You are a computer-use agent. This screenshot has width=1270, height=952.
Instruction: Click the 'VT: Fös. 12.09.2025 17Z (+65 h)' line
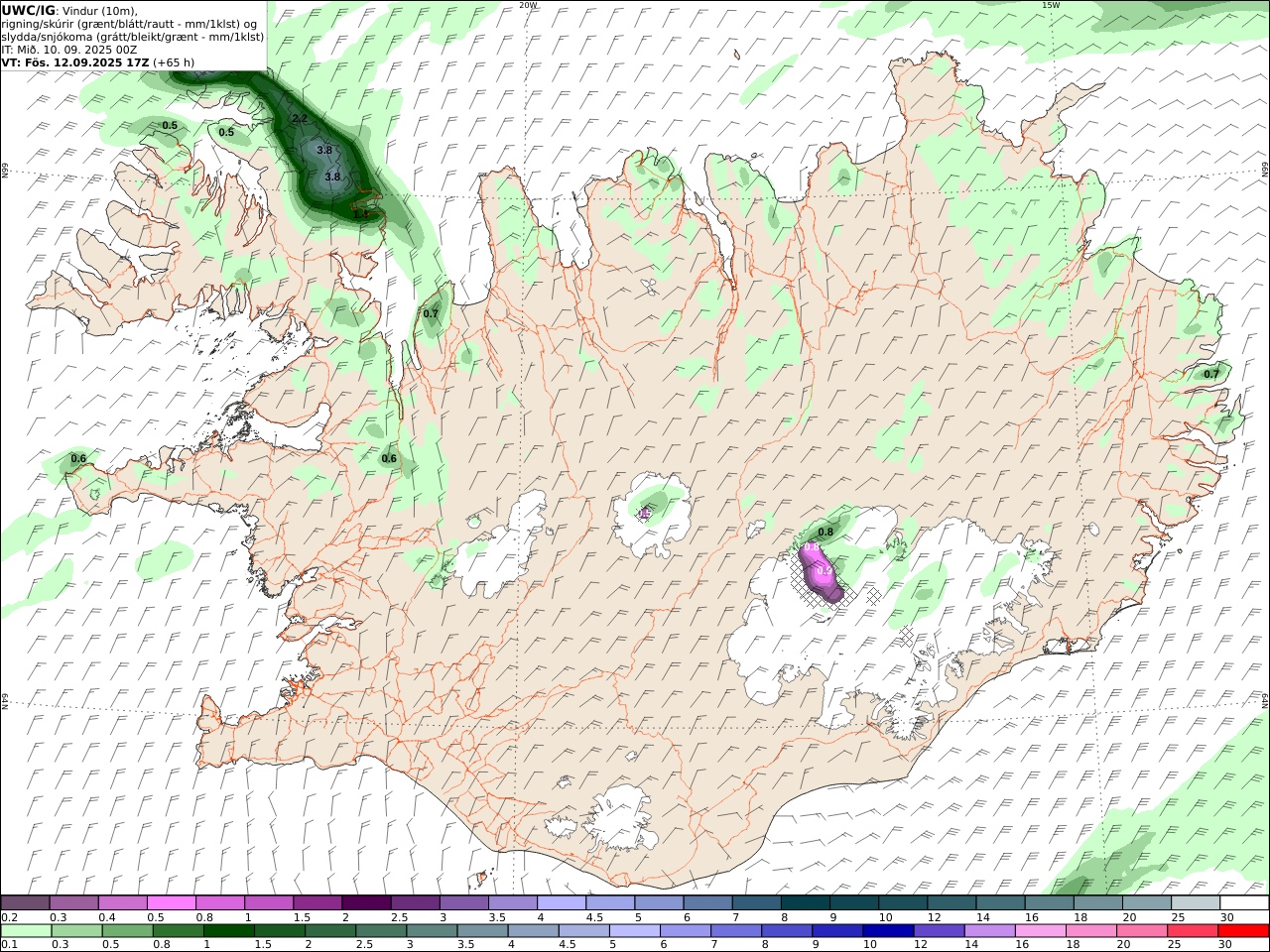click(97, 61)
